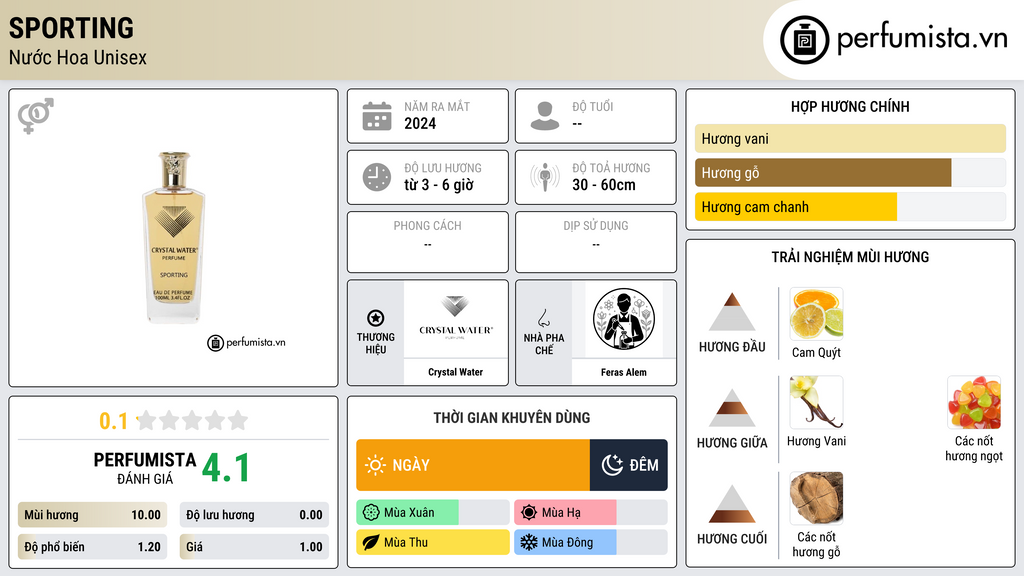This screenshot has width=1024, height=576.
Task: Click the Mùa Xuân season bar
Action: click(x=433, y=513)
